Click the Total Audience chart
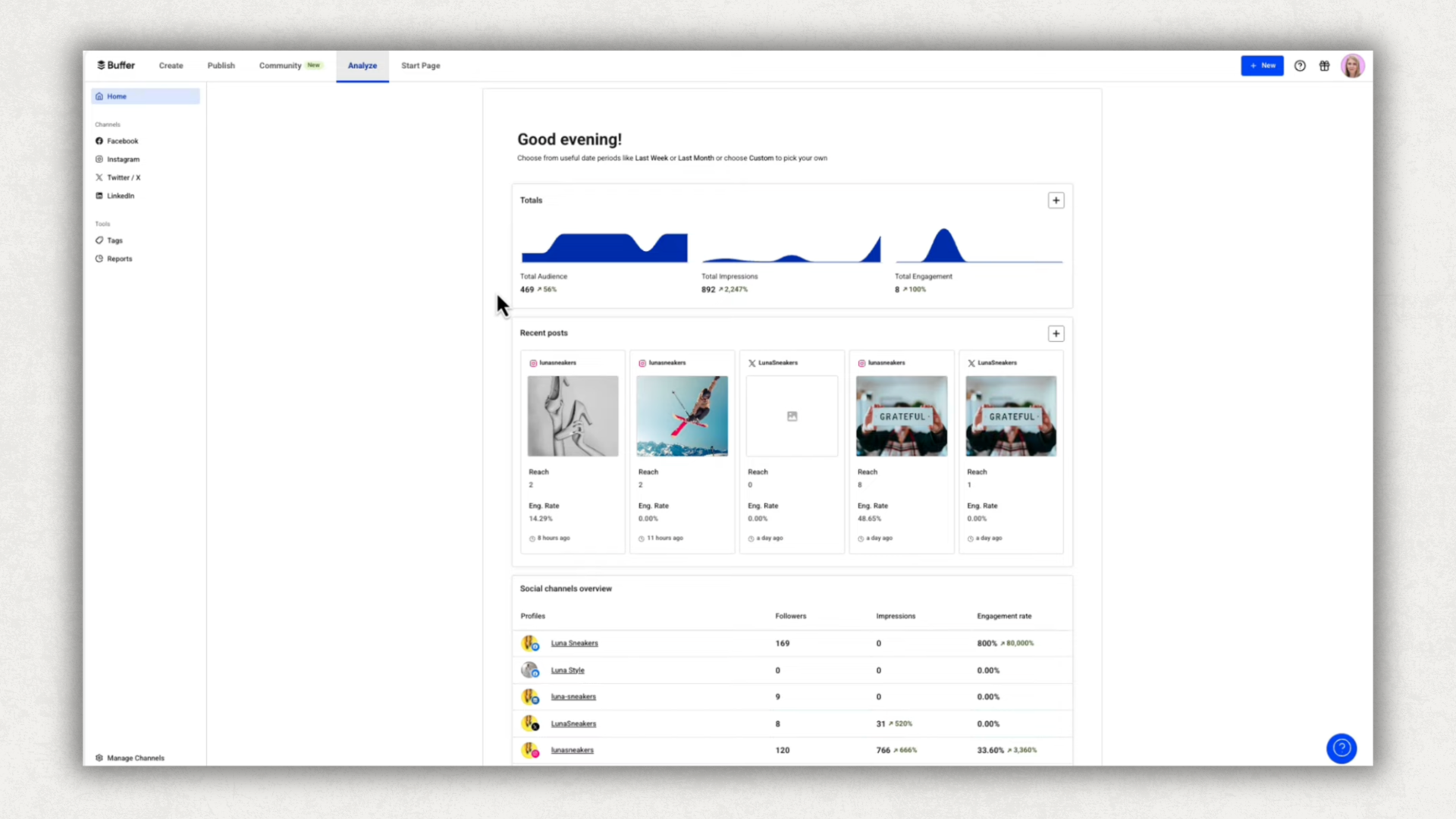The width and height of the screenshot is (1456, 819). [604, 247]
